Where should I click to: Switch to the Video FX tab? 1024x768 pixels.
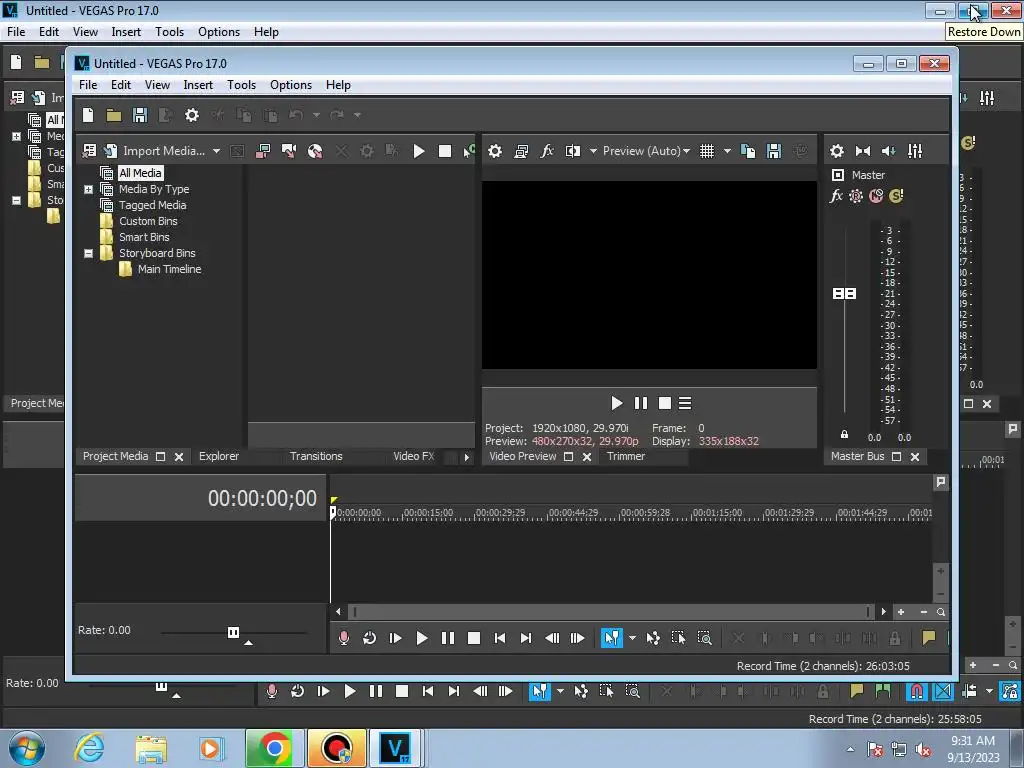click(413, 456)
